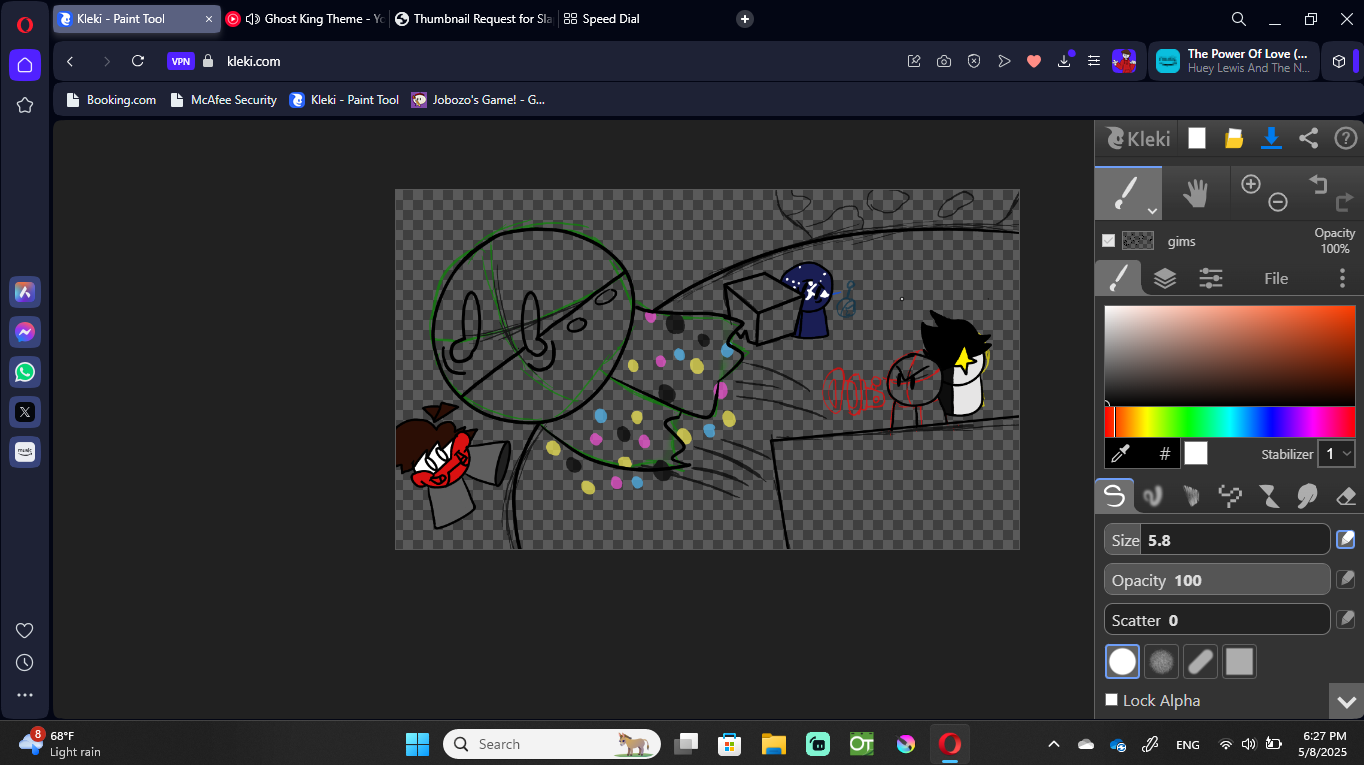This screenshot has width=1364, height=765.
Task: Click the Undo arrow in Kleki toolbar
Action: (x=1317, y=184)
